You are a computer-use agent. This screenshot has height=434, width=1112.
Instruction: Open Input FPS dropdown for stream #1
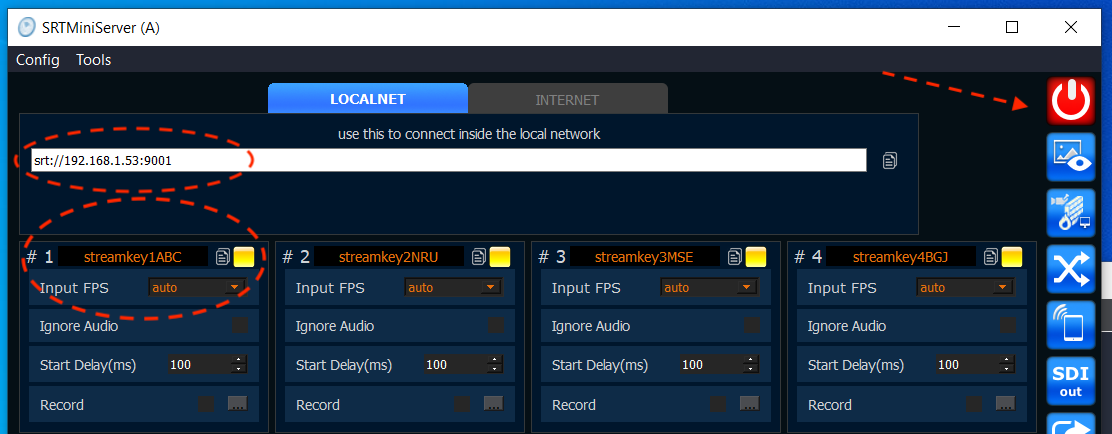197,287
